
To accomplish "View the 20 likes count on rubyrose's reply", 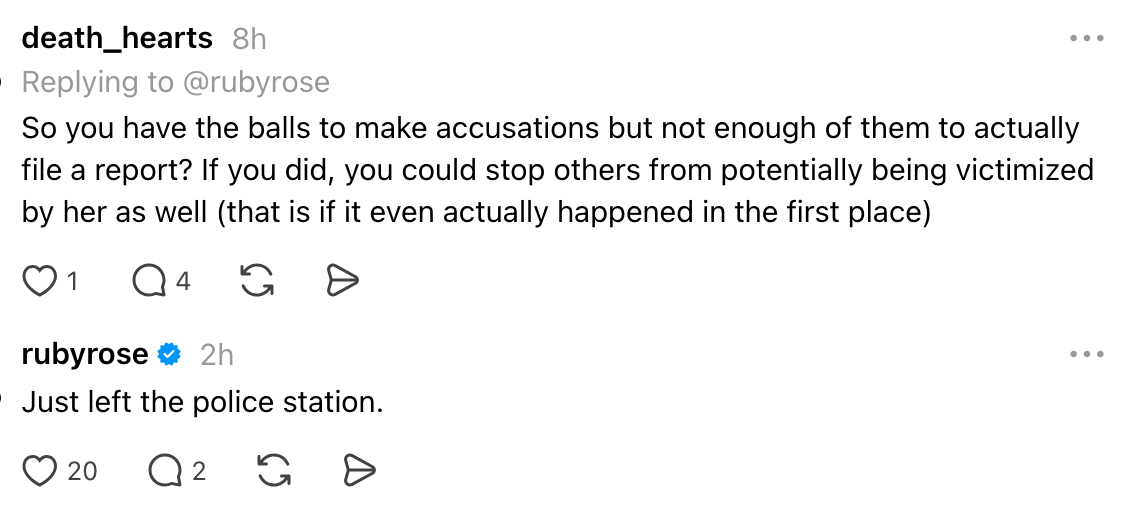I will point(82,470).
